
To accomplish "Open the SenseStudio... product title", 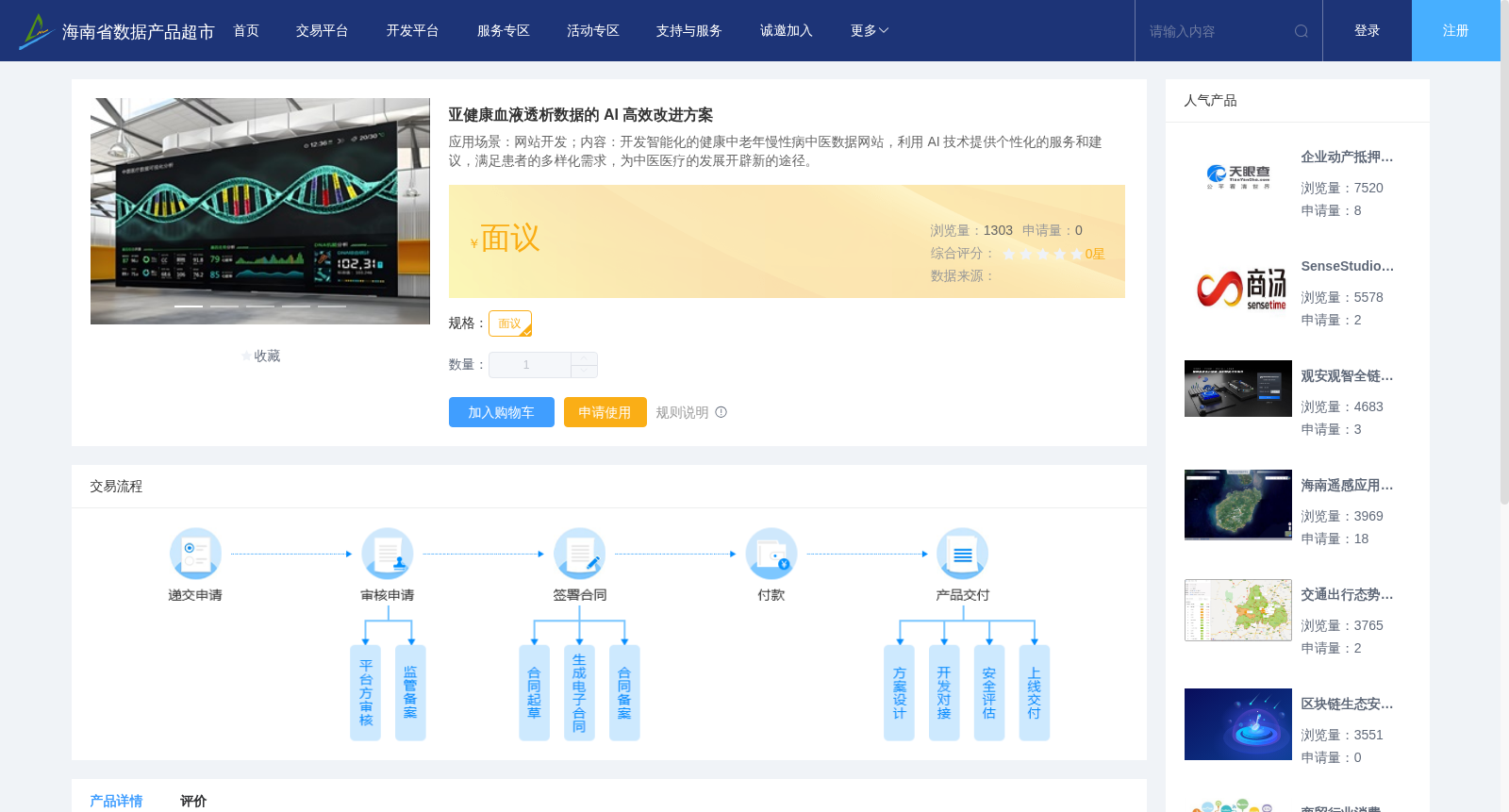I will coord(1347,267).
